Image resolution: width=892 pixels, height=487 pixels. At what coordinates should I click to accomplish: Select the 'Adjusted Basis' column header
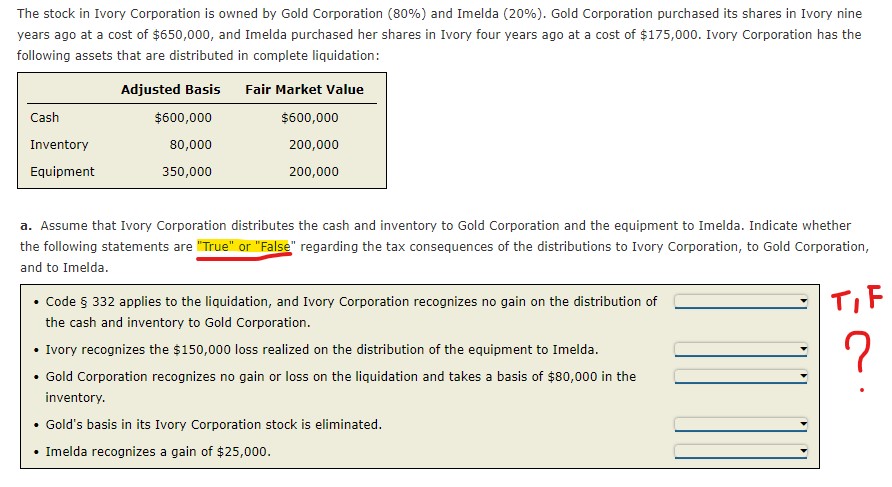tap(170, 89)
